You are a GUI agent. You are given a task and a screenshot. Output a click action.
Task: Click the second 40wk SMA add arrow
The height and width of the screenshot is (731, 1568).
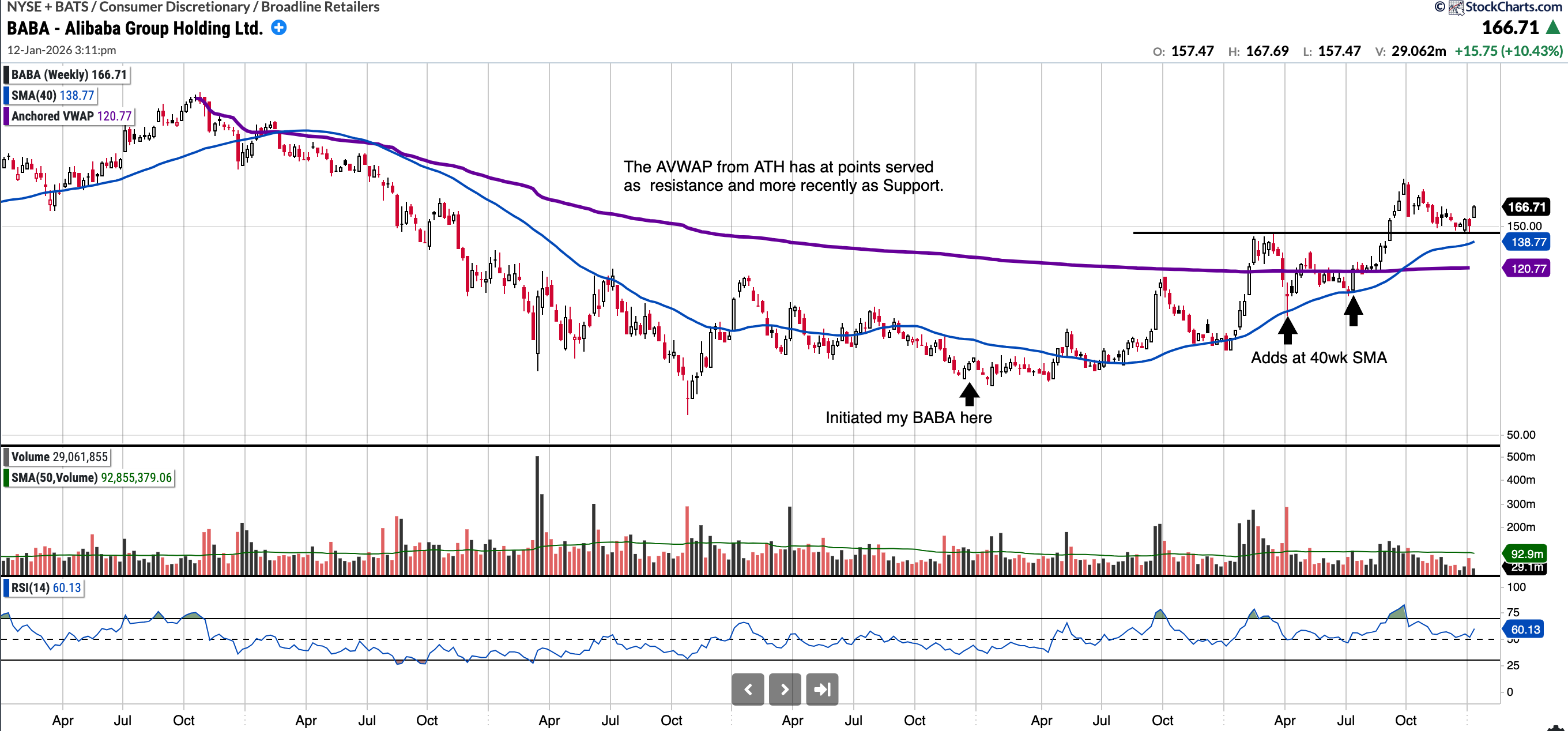coord(1352,311)
